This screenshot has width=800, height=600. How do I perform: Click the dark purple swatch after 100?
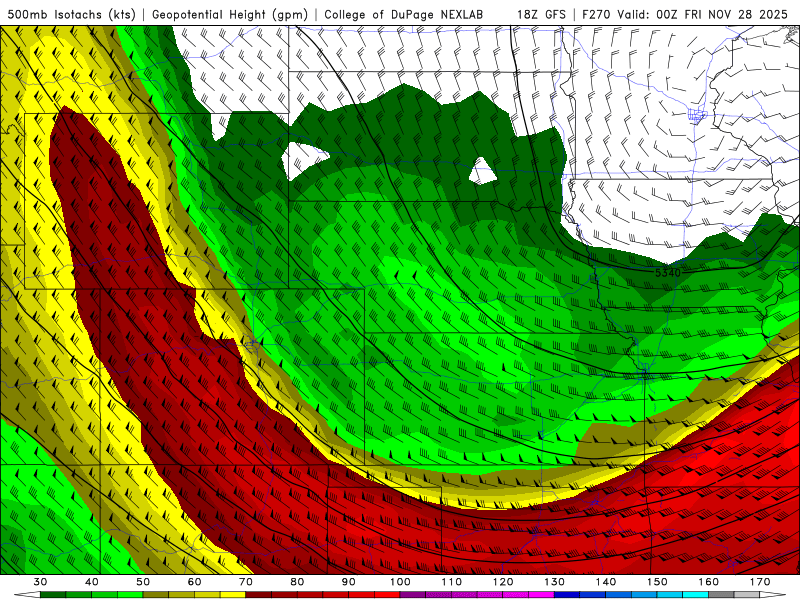click(413, 595)
